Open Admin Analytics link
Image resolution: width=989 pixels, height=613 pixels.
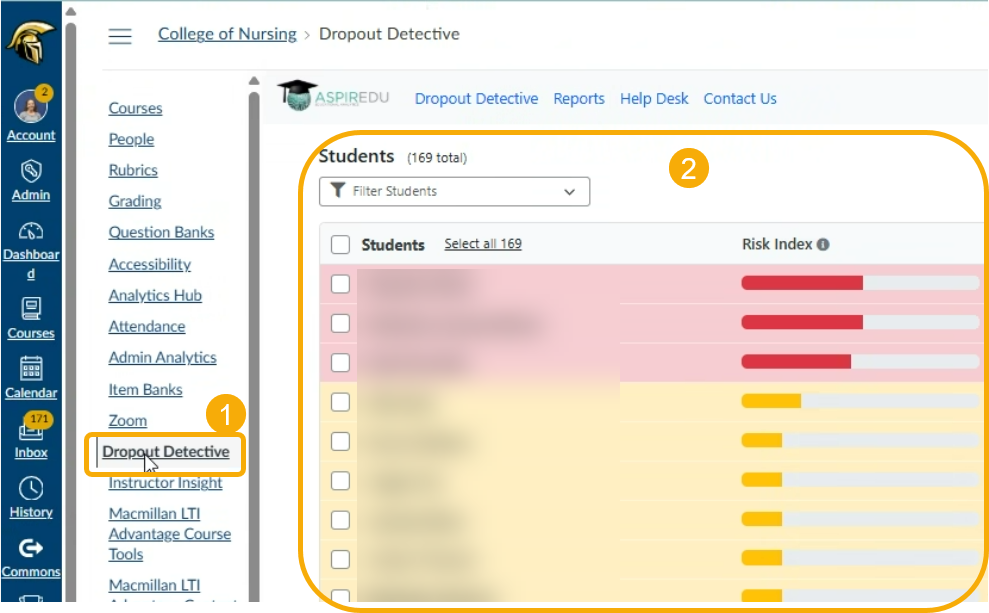pos(163,357)
